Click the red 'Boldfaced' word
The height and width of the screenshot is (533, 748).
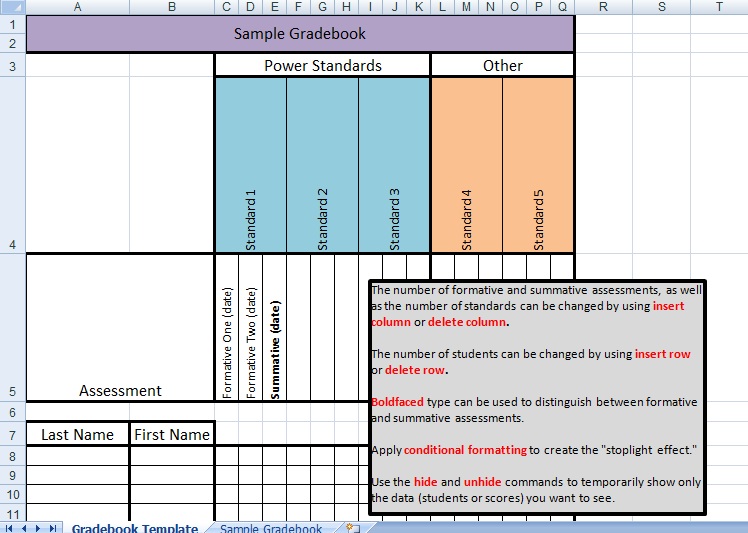(x=397, y=402)
